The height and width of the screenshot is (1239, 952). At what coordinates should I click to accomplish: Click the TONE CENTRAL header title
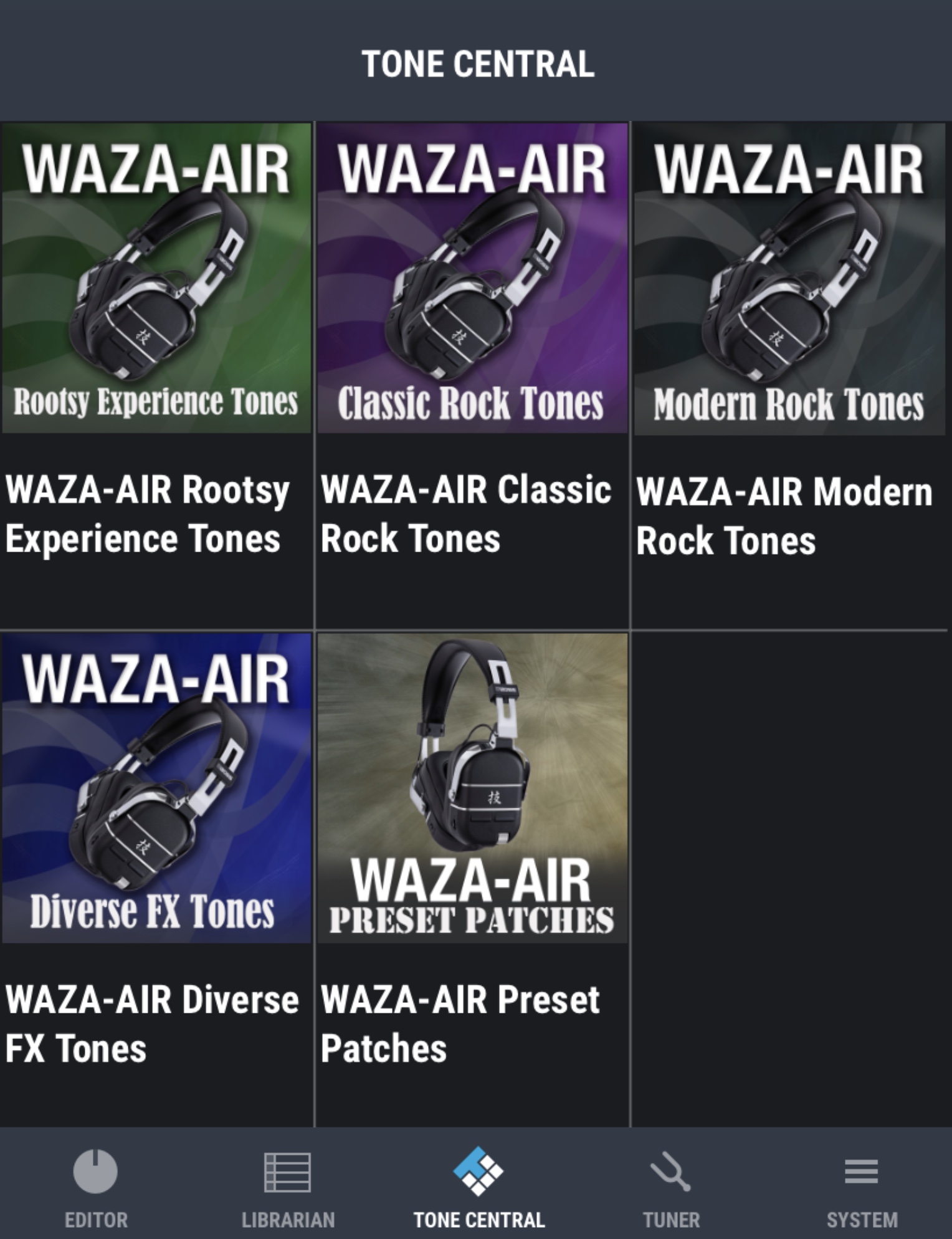click(x=478, y=64)
